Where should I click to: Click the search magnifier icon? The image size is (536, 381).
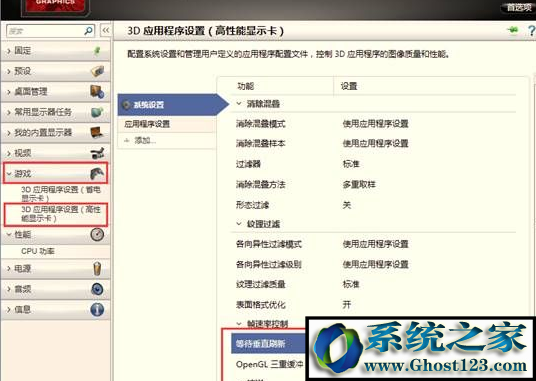coord(88,31)
